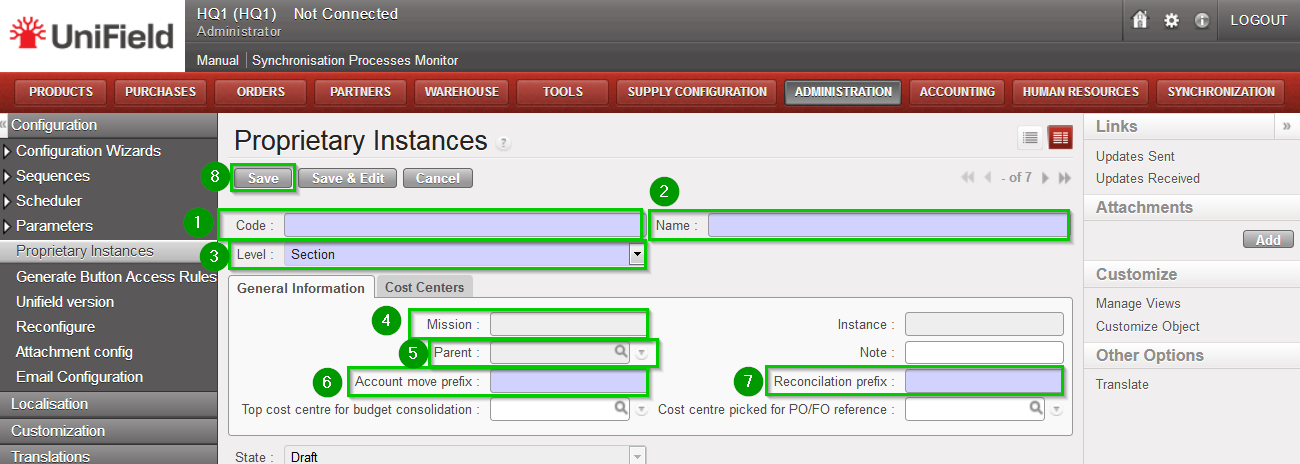Expand Configuration Wizards in sidebar
This screenshot has height=464, width=1300.
pos(8,151)
